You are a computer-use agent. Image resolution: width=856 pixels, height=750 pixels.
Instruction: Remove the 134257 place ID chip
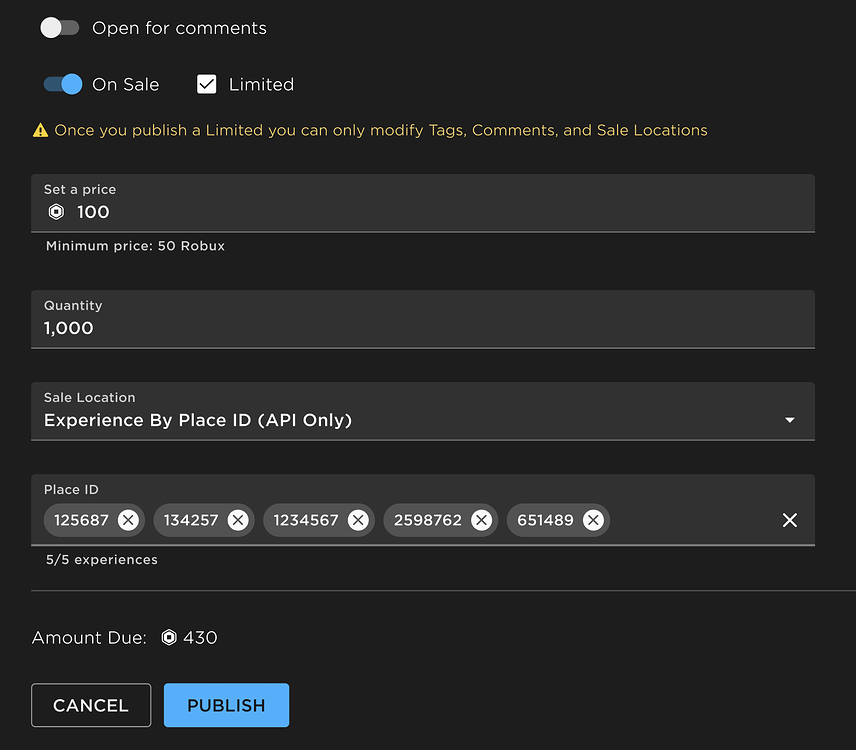tap(238, 520)
